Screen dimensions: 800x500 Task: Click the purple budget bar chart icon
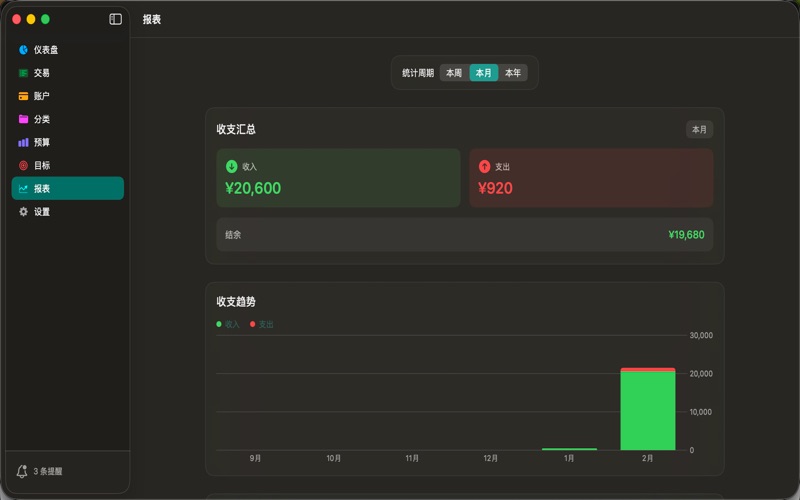[23, 142]
